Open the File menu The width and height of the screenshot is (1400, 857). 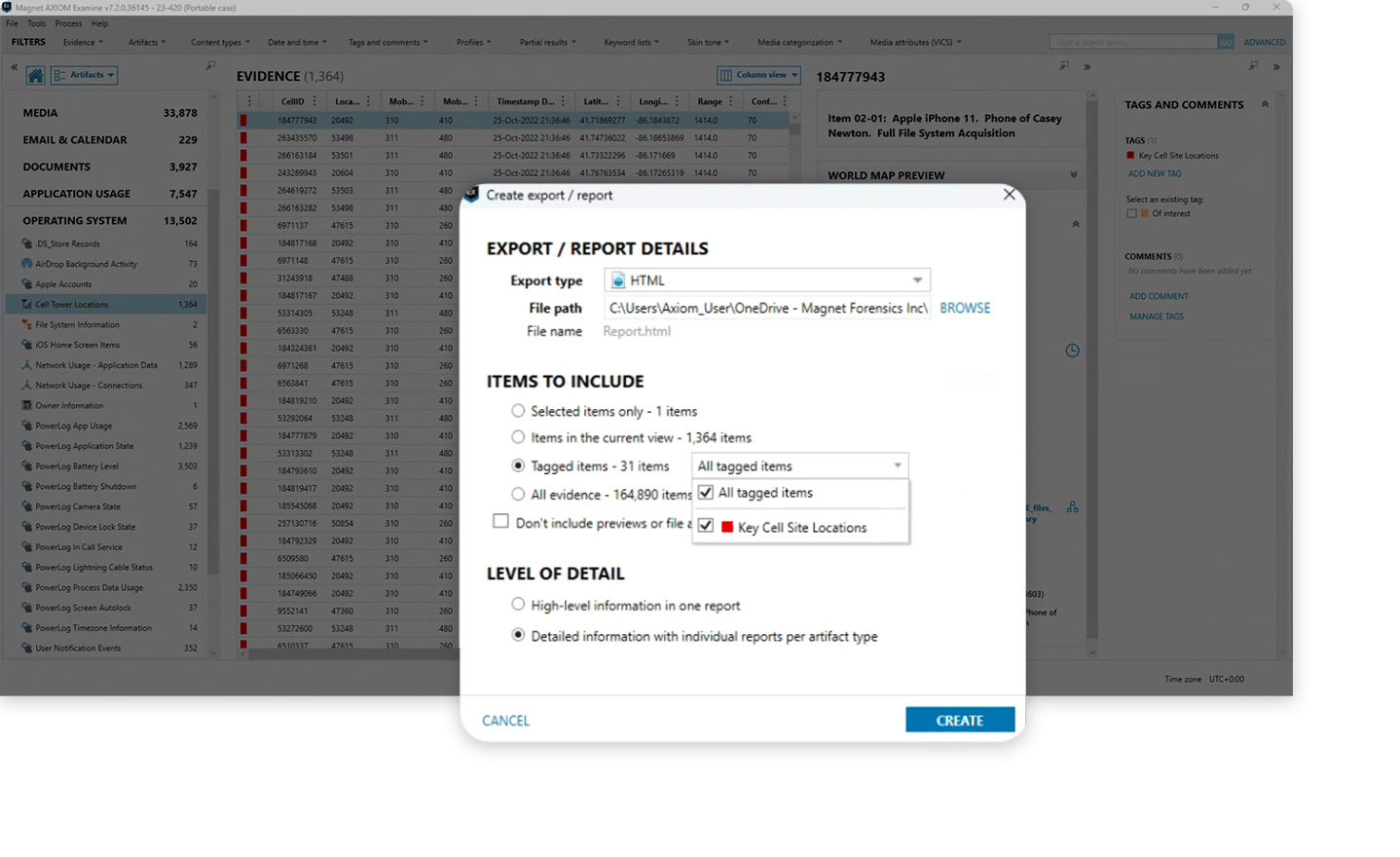(12, 23)
